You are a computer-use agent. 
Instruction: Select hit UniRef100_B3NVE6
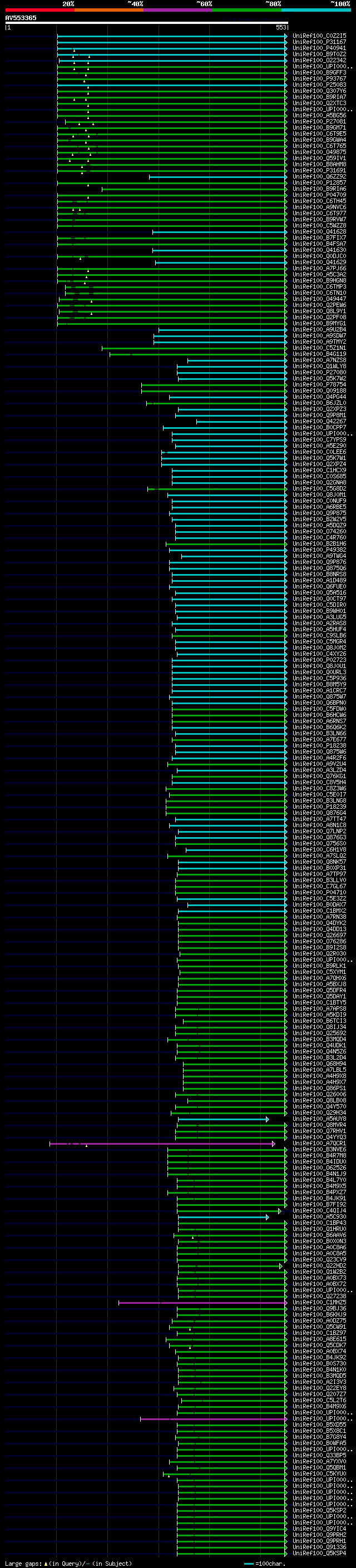pyautogui.click(x=319, y=1150)
